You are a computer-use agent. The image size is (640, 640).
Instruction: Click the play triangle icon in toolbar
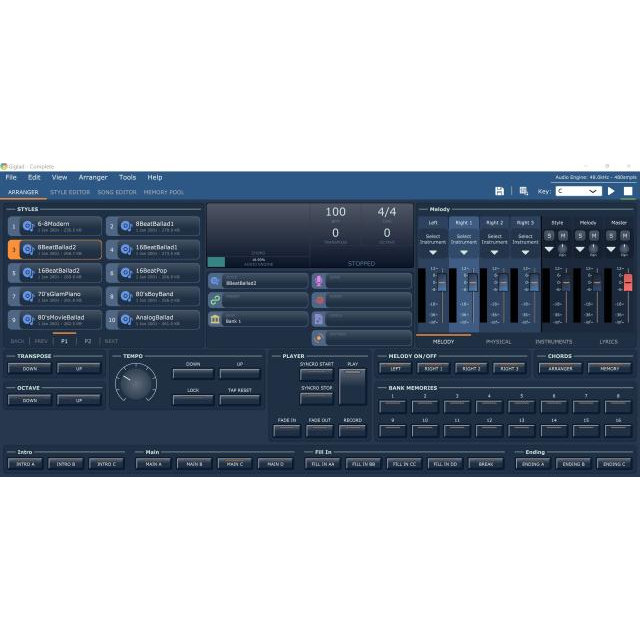pos(611,191)
